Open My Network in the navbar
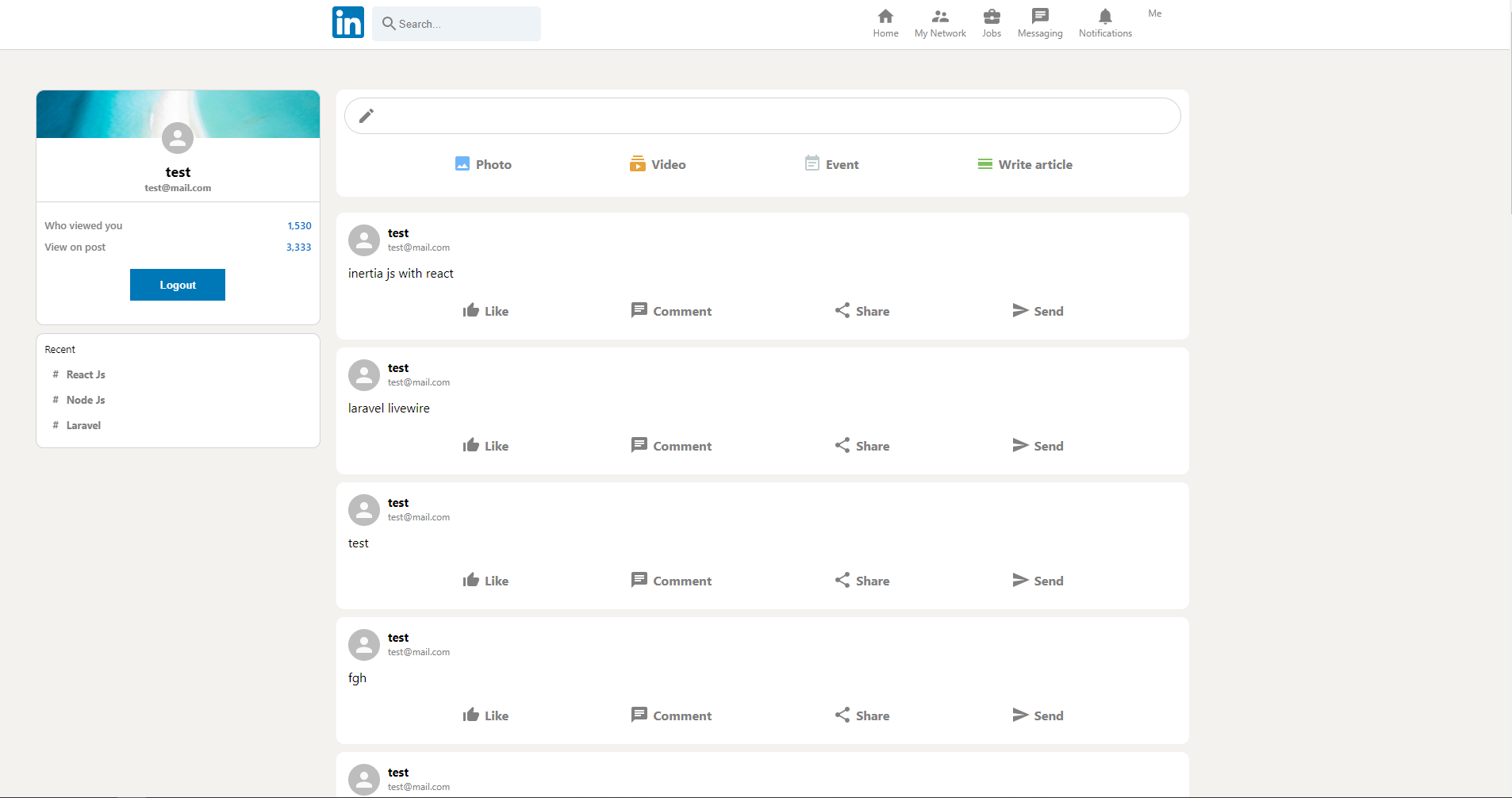1512x798 pixels. tap(940, 24)
